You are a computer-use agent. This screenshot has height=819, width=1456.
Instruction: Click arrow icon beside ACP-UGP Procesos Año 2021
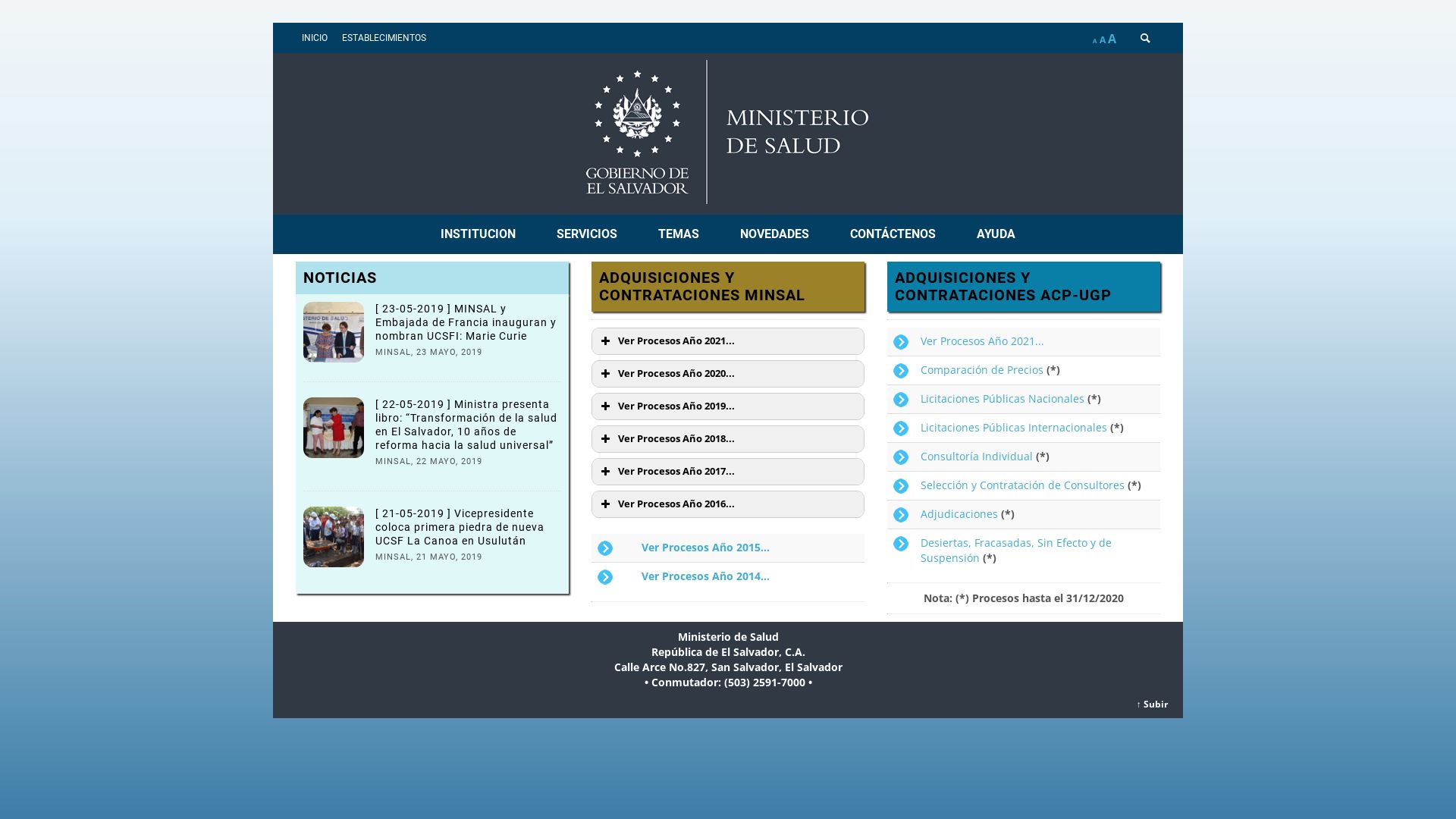pos(901,342)
